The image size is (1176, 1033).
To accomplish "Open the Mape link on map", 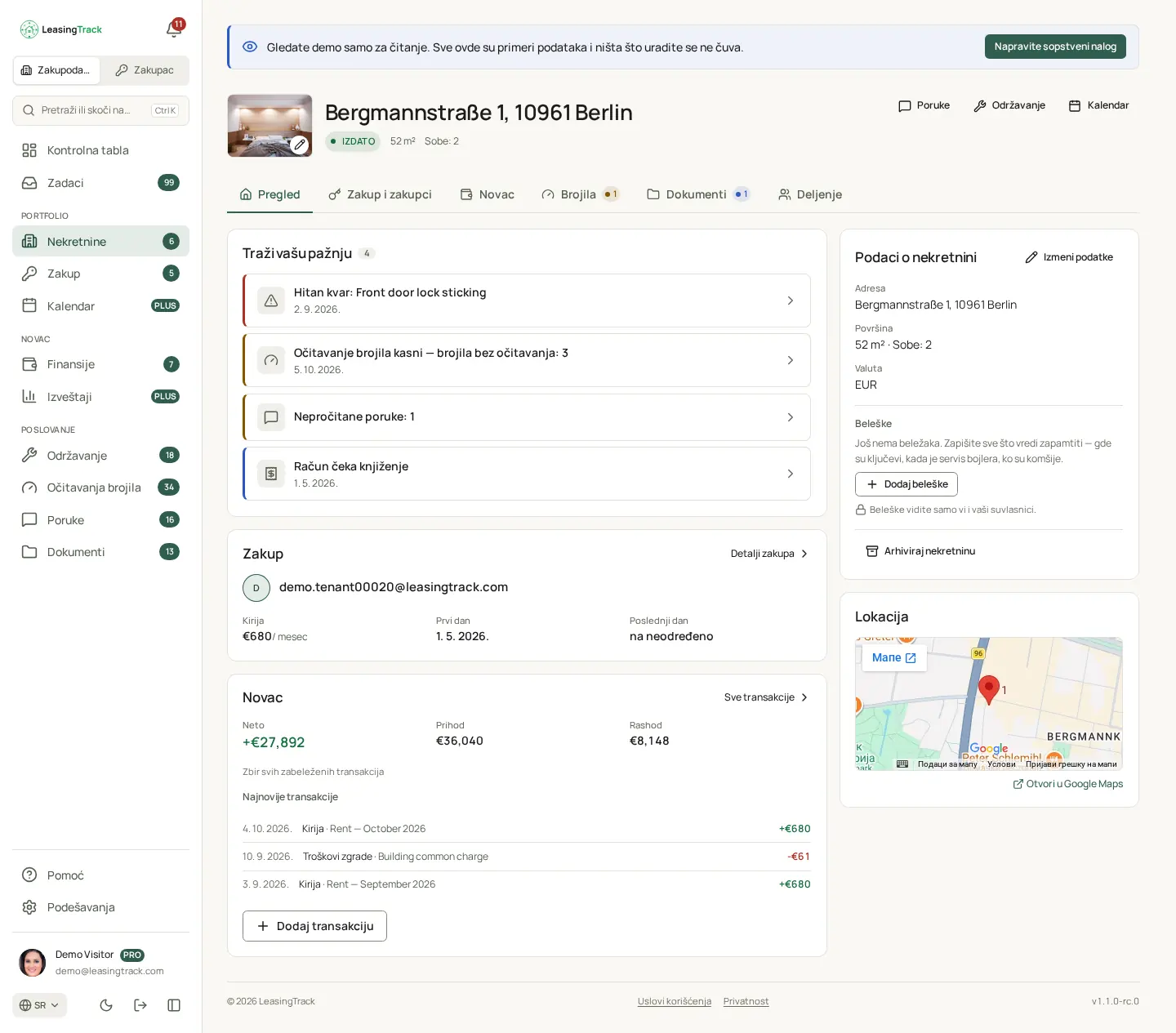I will point(894,657).
